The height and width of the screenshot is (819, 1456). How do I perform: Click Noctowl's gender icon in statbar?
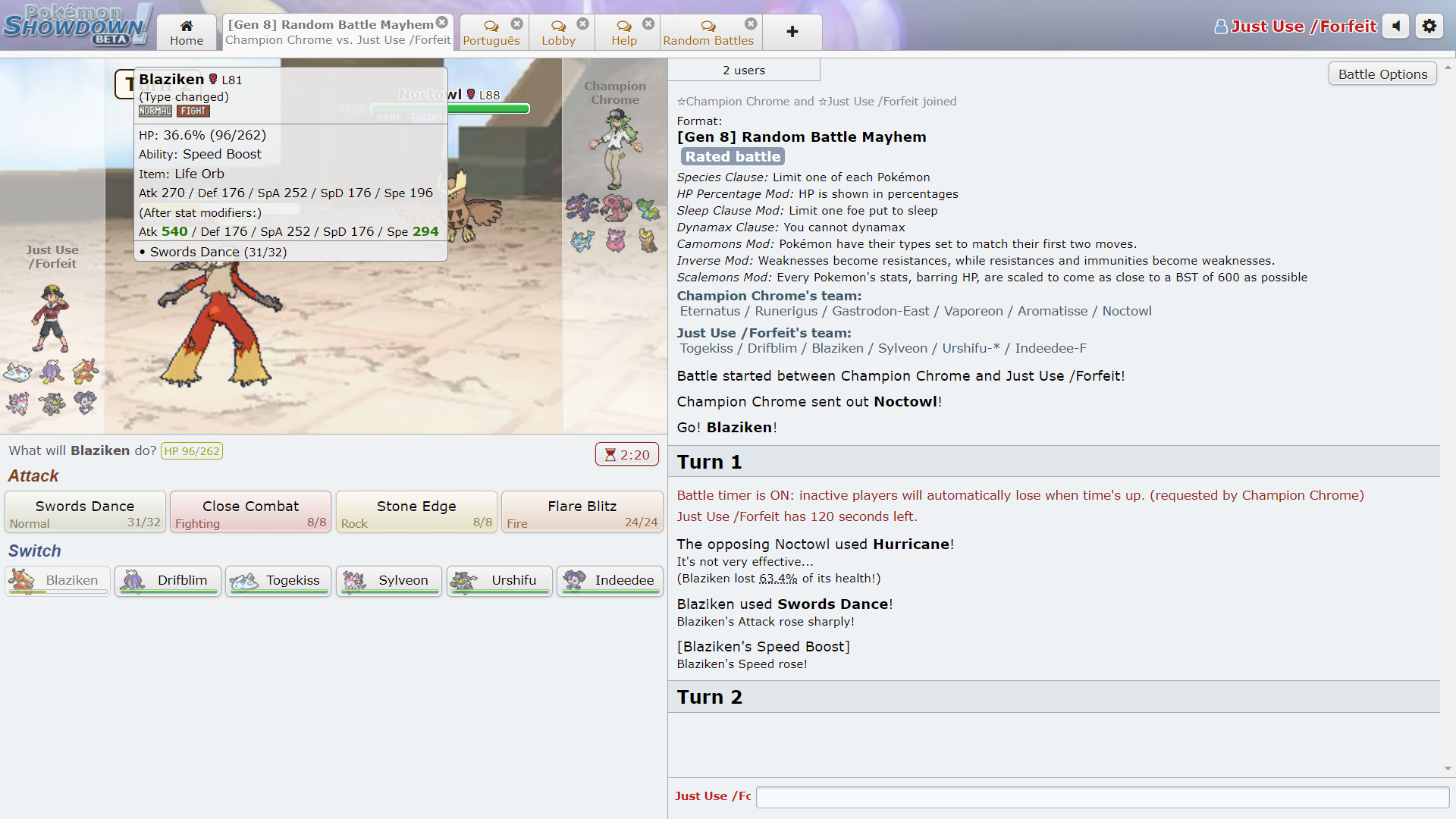471,94
